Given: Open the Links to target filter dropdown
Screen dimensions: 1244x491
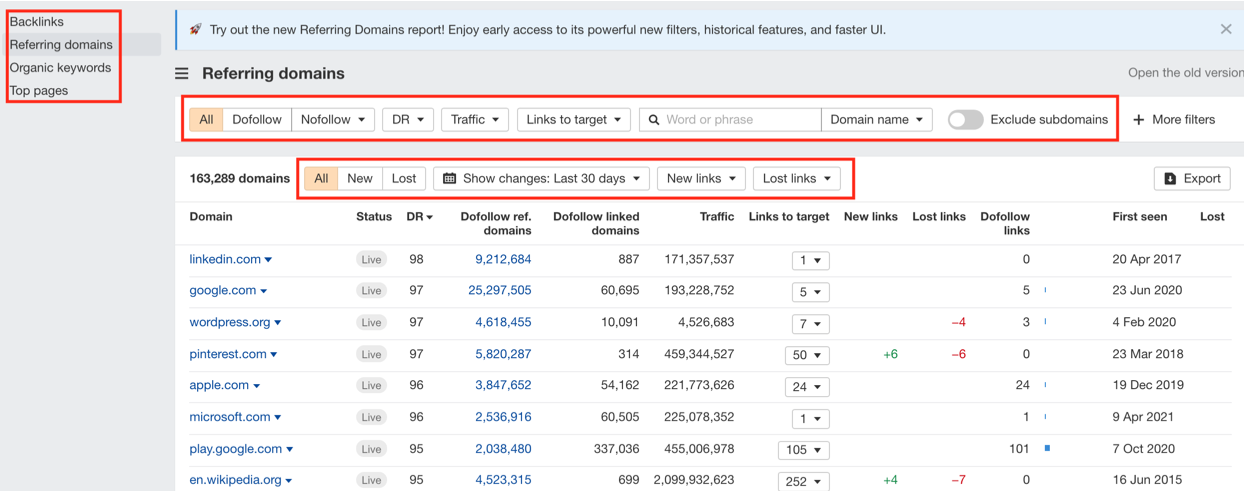Looking at the screenshot, I should [x=574, y=120].
